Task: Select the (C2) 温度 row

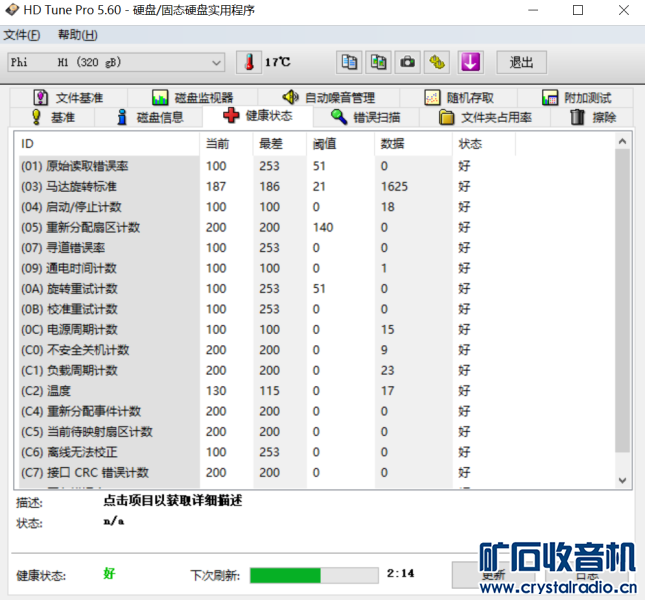Action: [x=316, y=391]
